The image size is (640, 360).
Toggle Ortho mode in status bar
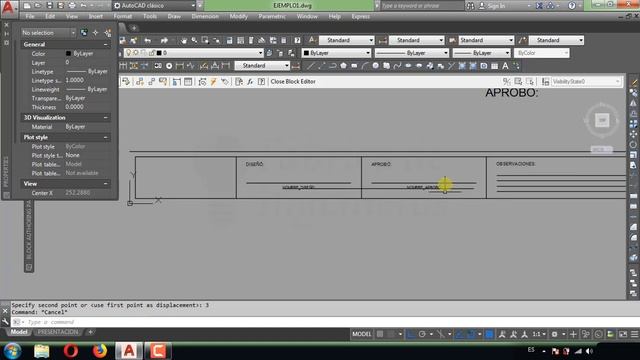[411, 334]
